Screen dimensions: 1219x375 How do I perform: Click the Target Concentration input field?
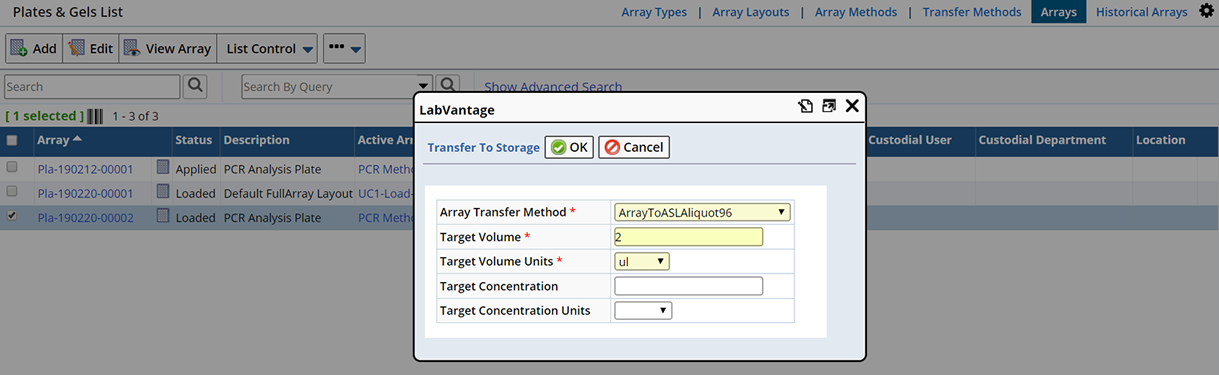point(688,286)
